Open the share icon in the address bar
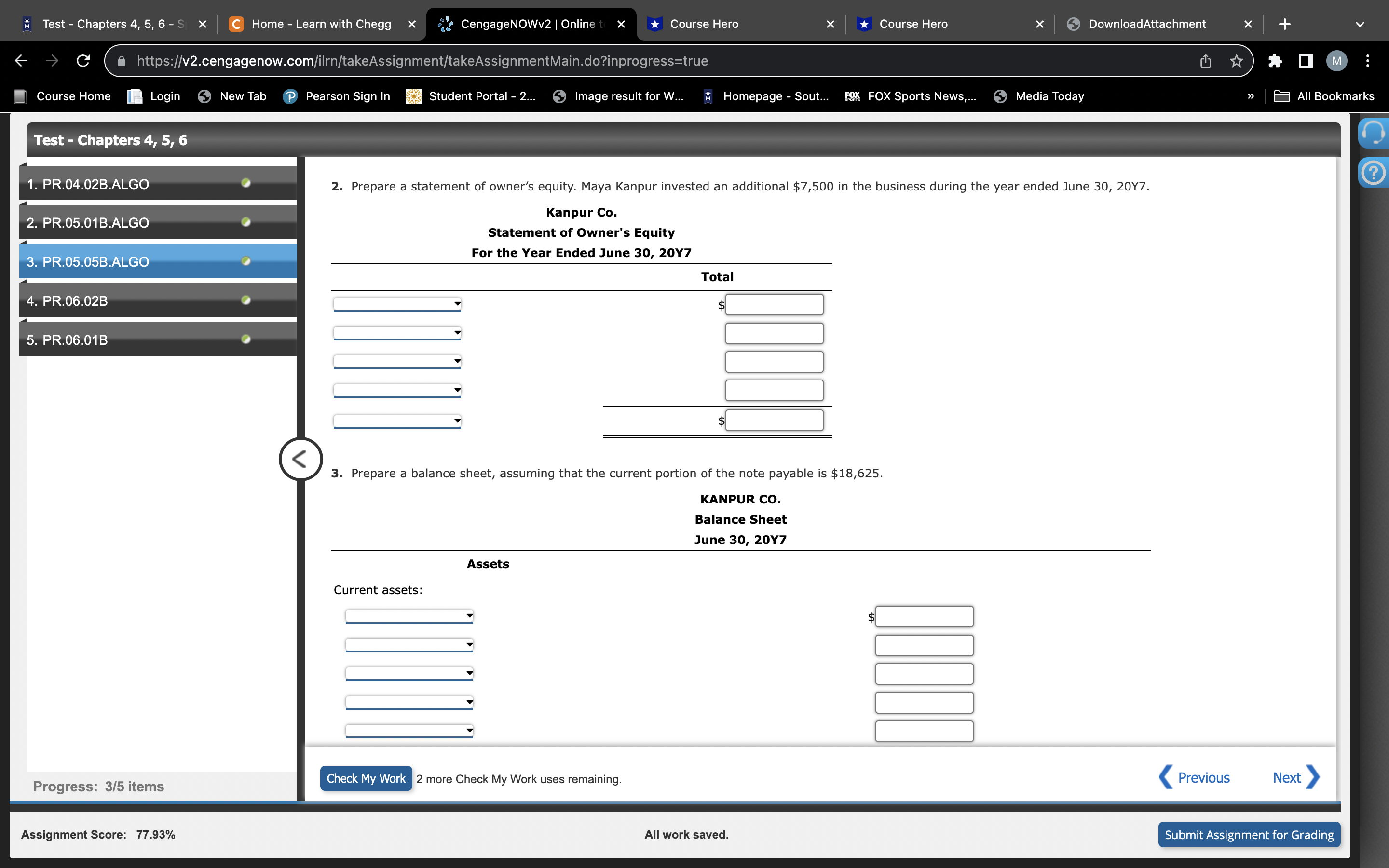Image resolution: width=1389 pixels, height=868 pixels. pos(1205,61)
